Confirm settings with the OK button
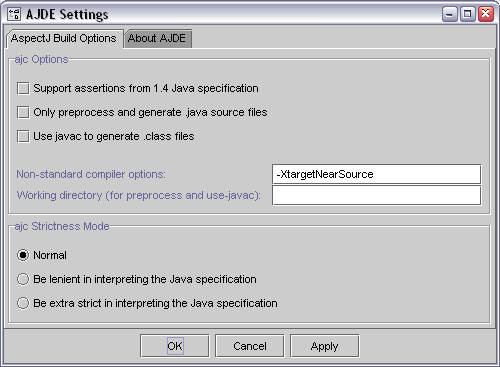 coord(175,346)
